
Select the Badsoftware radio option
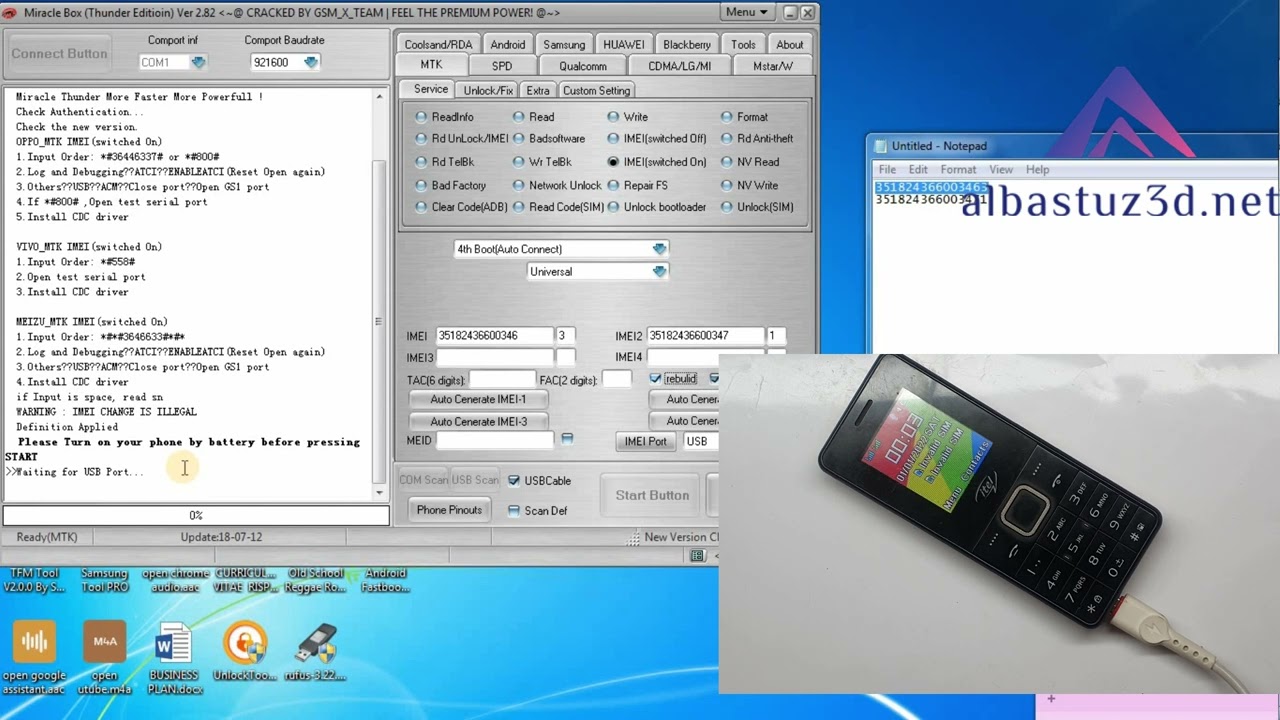coord(518,139)
